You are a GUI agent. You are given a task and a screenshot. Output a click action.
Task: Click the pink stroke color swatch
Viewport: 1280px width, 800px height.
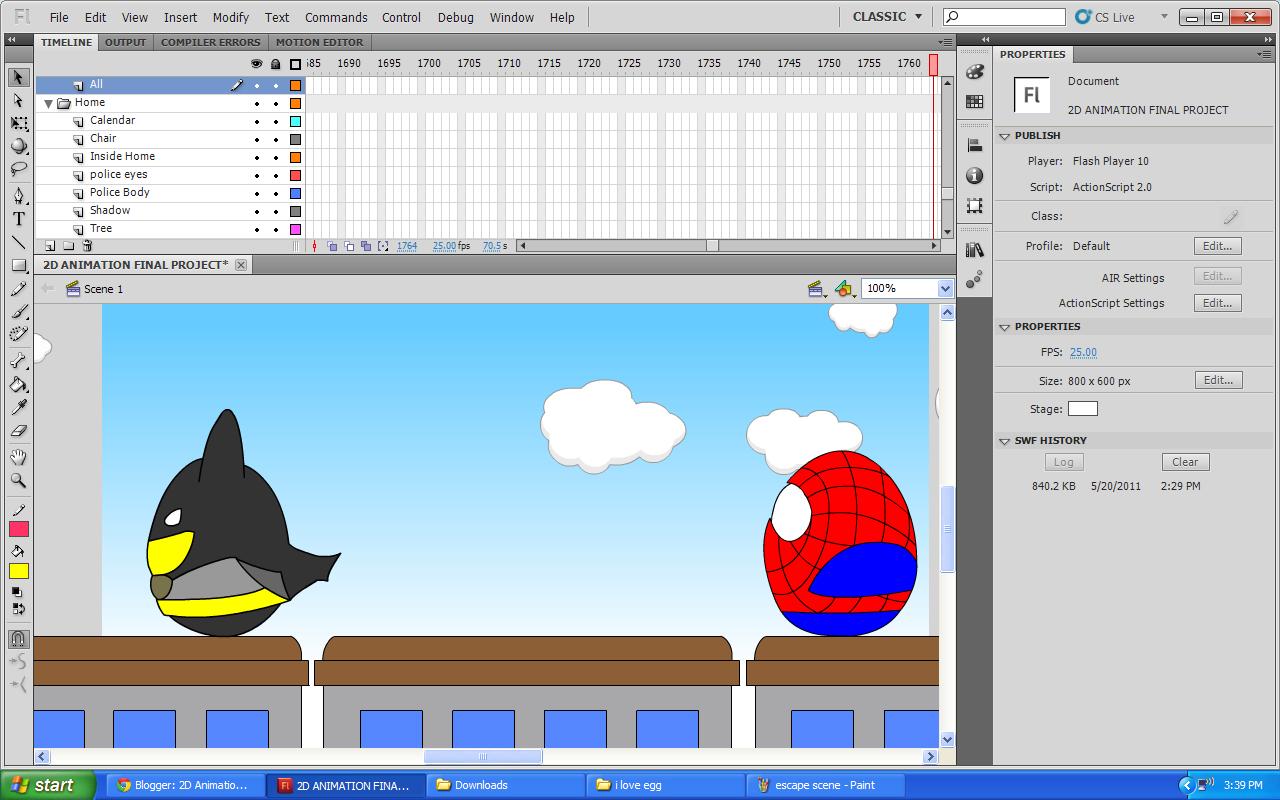[x=19, y=529]
